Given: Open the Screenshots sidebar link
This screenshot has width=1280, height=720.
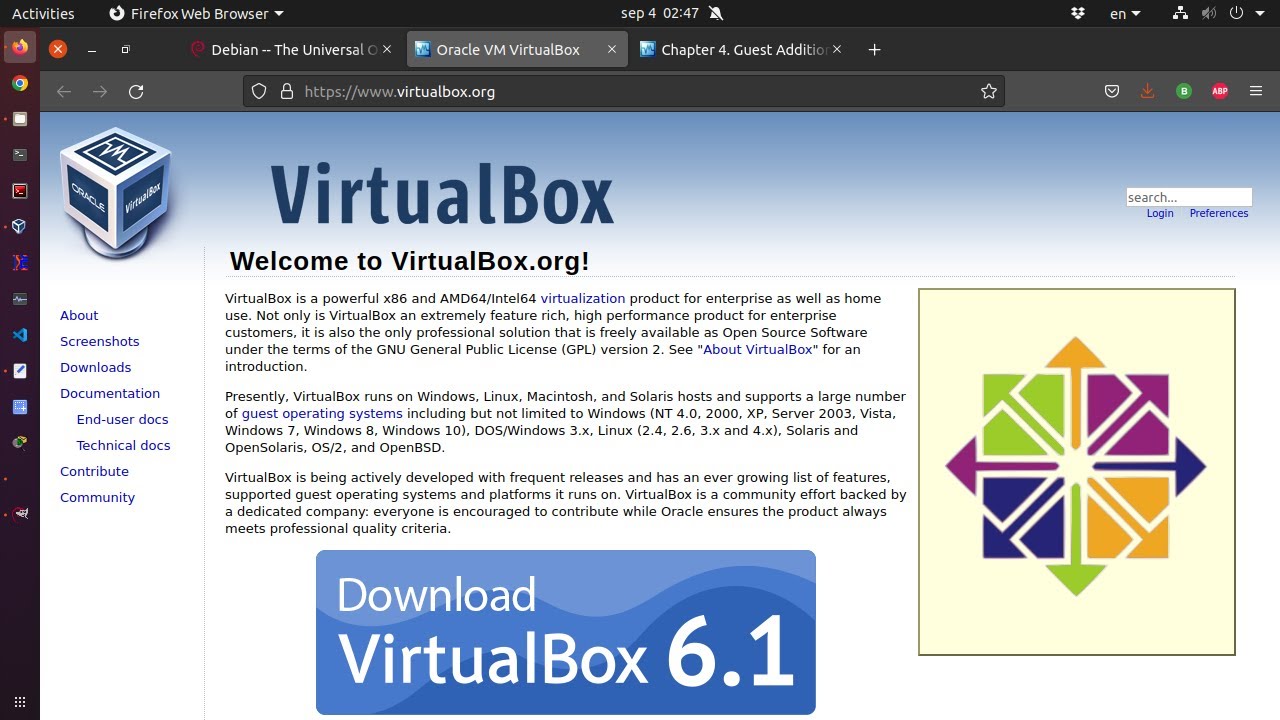Looking at the screenshot, I should (x=100, y=341).
